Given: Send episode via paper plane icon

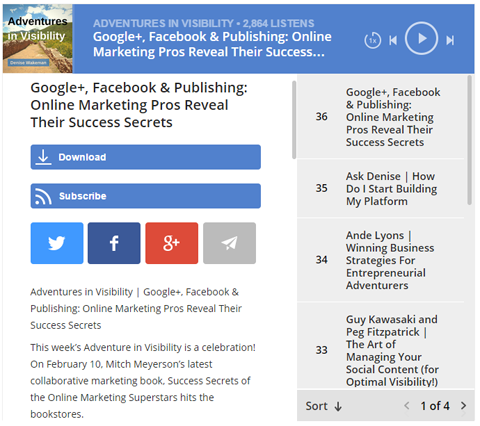Looking at the screenshot, I should tap(229, 243).
